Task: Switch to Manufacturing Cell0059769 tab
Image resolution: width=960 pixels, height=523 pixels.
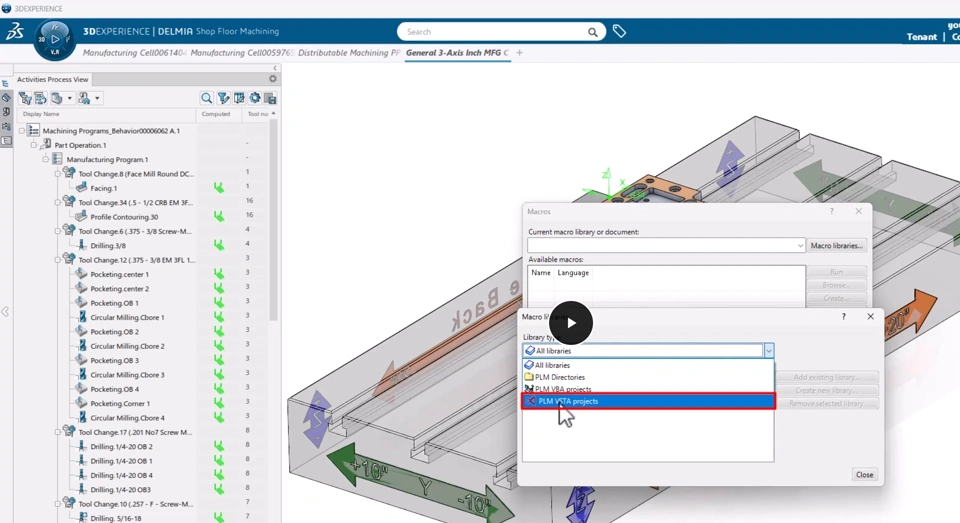Action: click(242, 53)
